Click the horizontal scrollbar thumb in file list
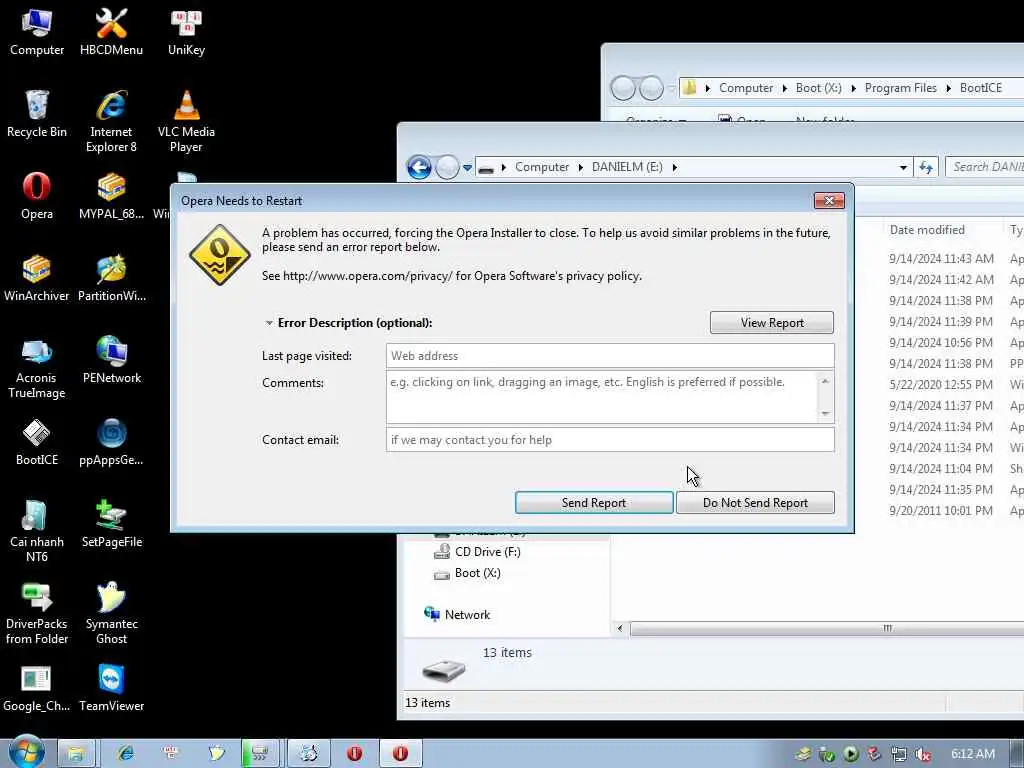Screen dimensions: 1024x768 (827, 629)
